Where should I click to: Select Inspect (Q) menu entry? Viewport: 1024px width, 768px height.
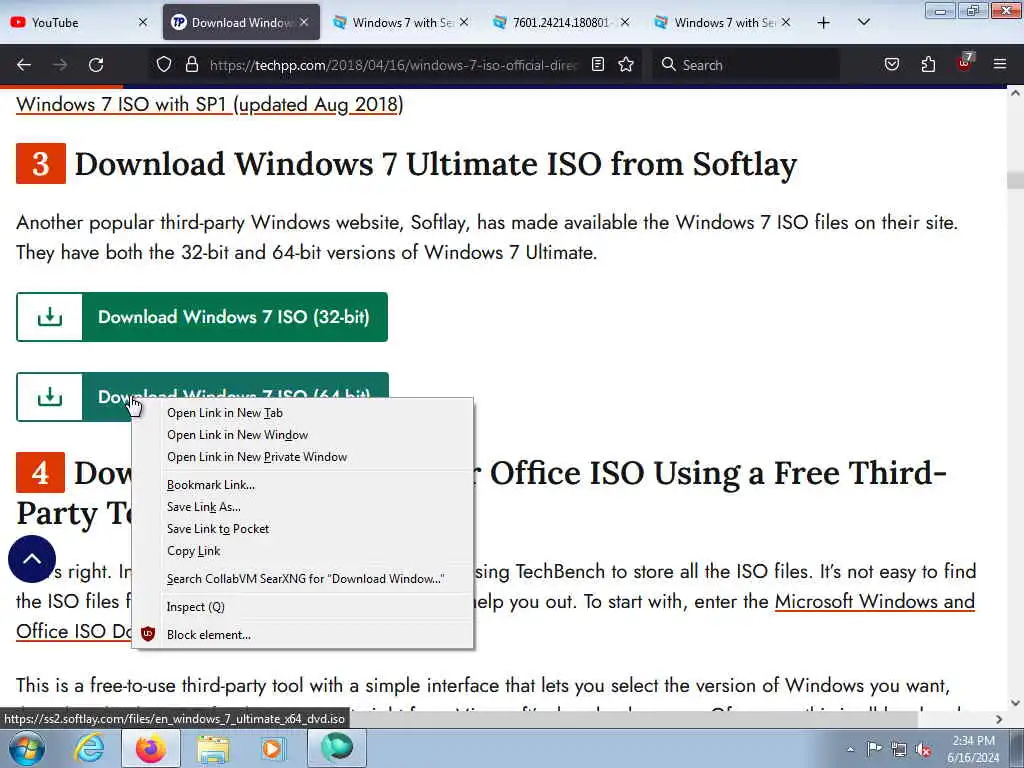pyautogui.click(x=302, y=607)
